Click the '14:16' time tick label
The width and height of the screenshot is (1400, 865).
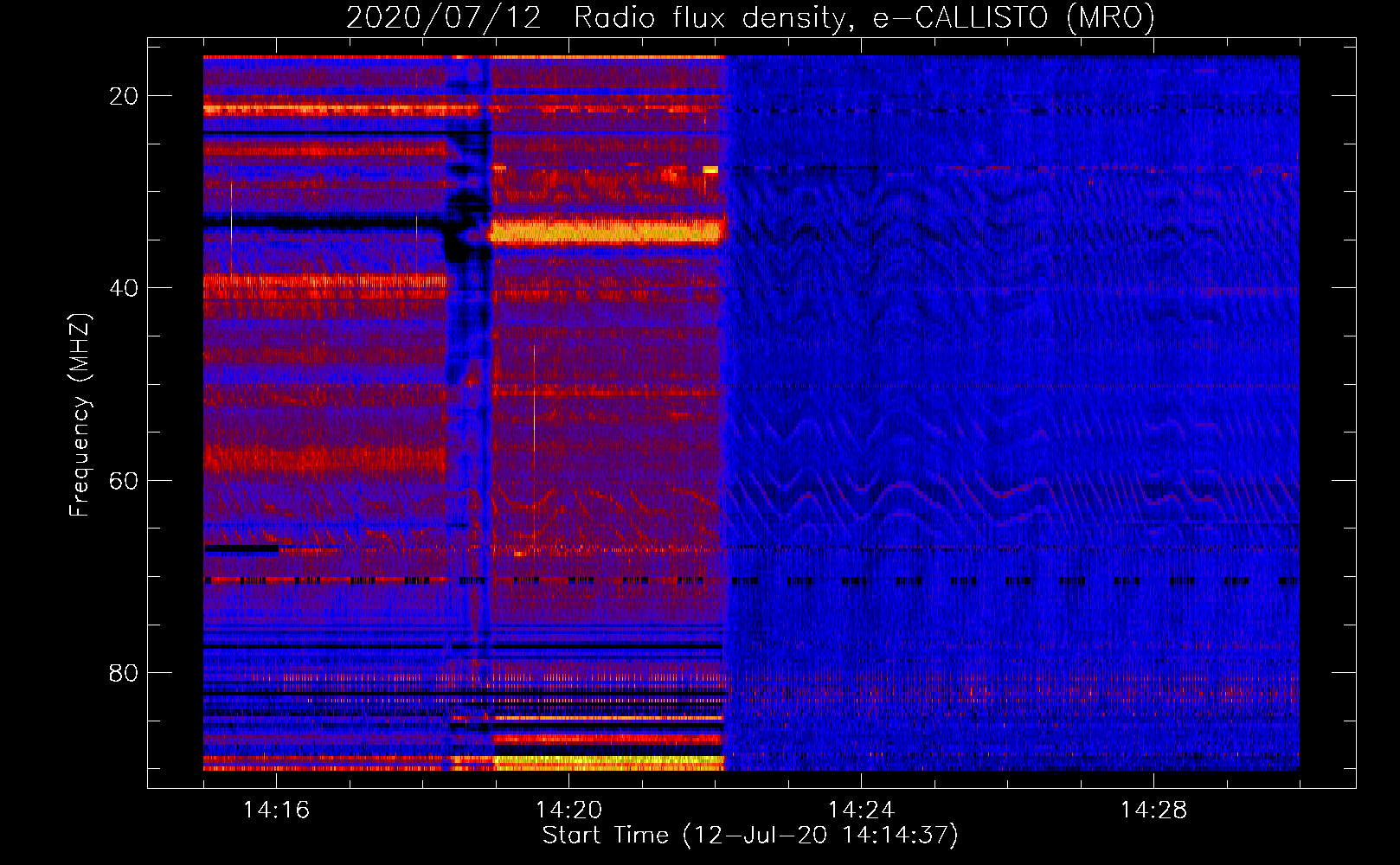[276, 811]
